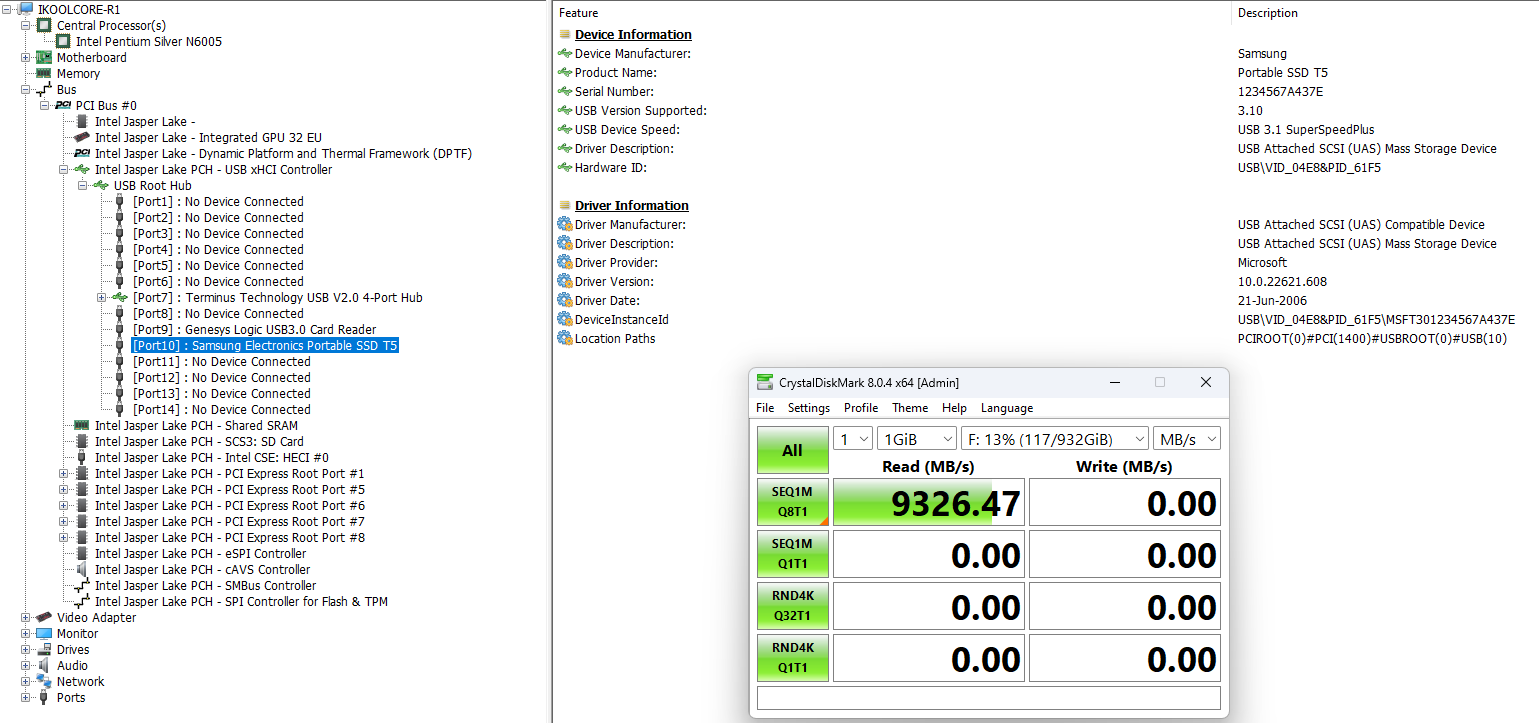Open the 1GiB test size dropdown
The width and height of the screenshot is (1539, 723).
(915, 438)
